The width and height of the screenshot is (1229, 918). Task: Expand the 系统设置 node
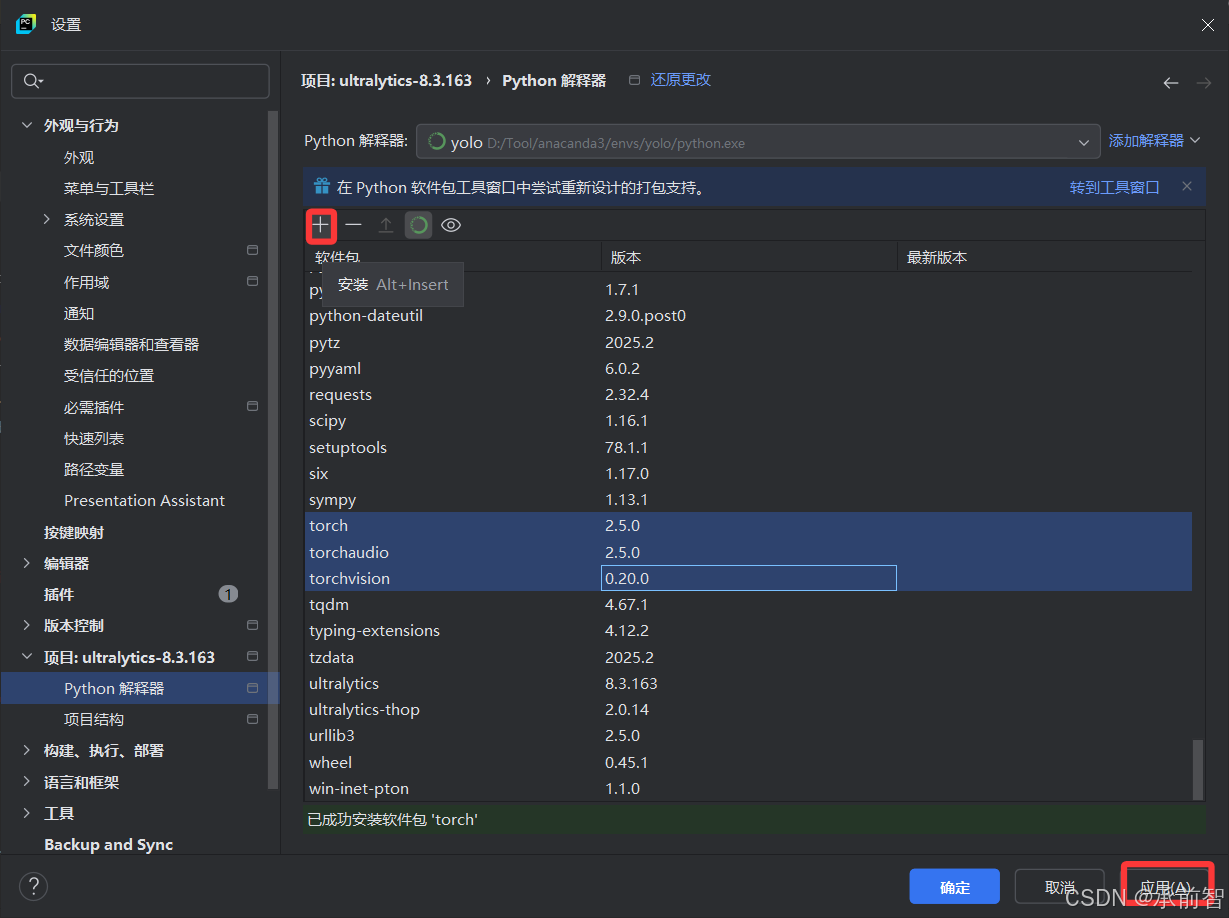coord(47,219)
